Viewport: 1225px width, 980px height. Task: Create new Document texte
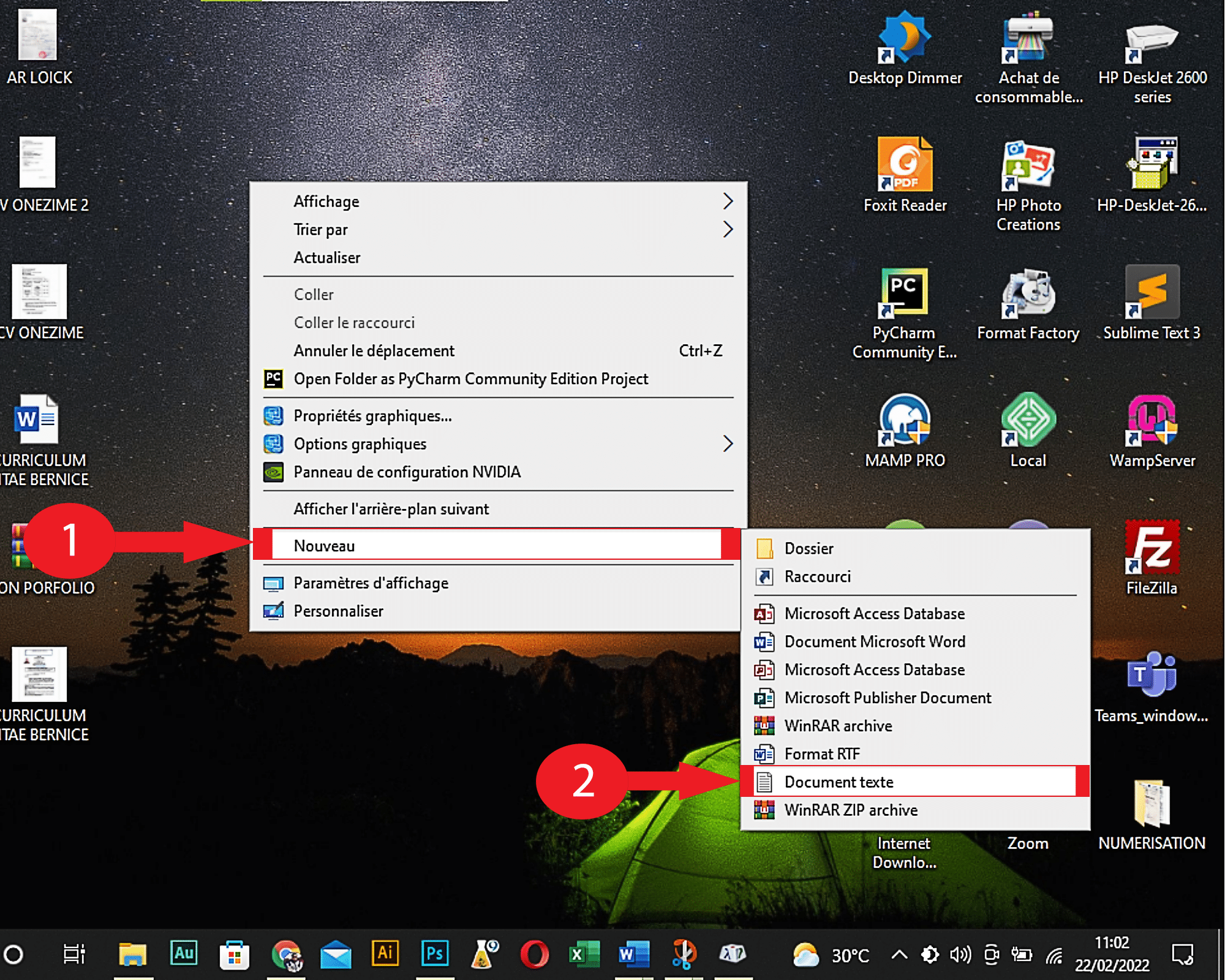915,782
